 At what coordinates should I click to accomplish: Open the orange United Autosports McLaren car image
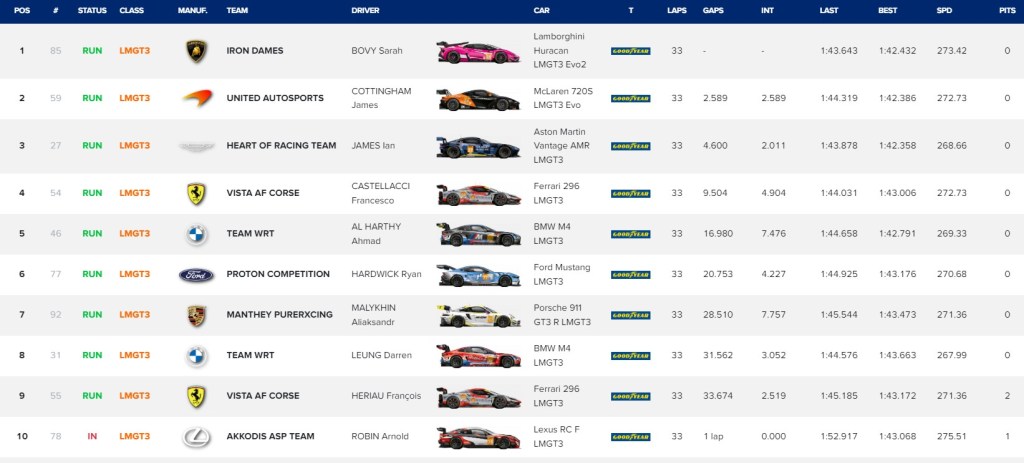point(479,100)
